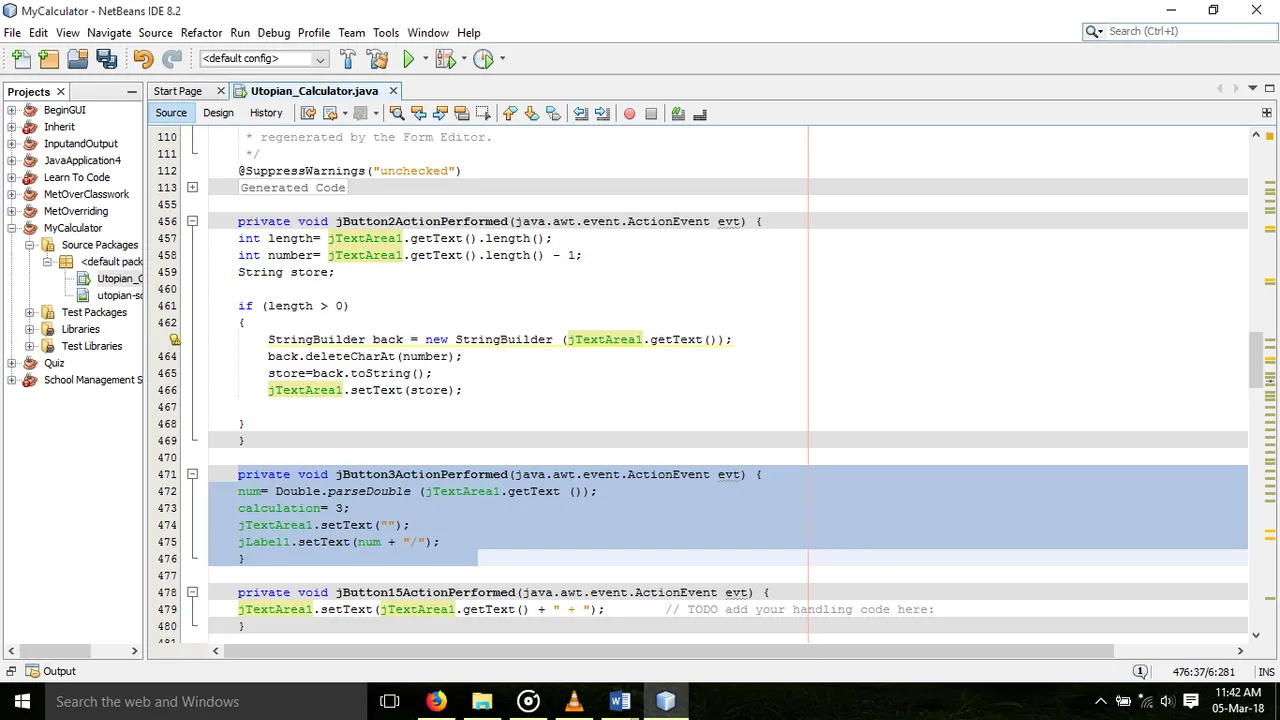Click the lightbulb hint on line 463
The height and width of the screenshot is (720, 1280).
pos(175,340)
